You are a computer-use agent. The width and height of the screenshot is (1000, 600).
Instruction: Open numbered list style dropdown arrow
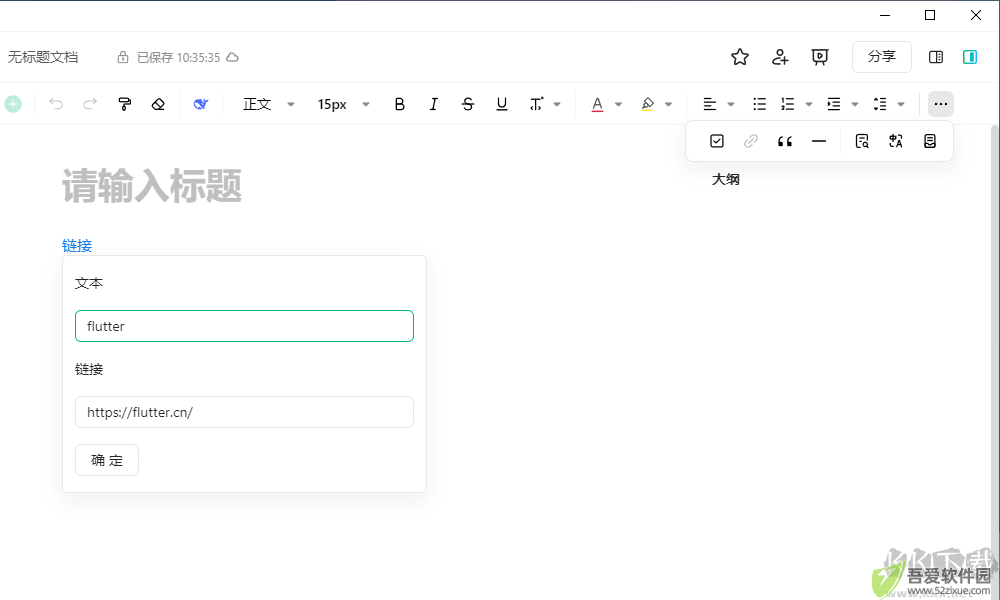coord(809,104)
